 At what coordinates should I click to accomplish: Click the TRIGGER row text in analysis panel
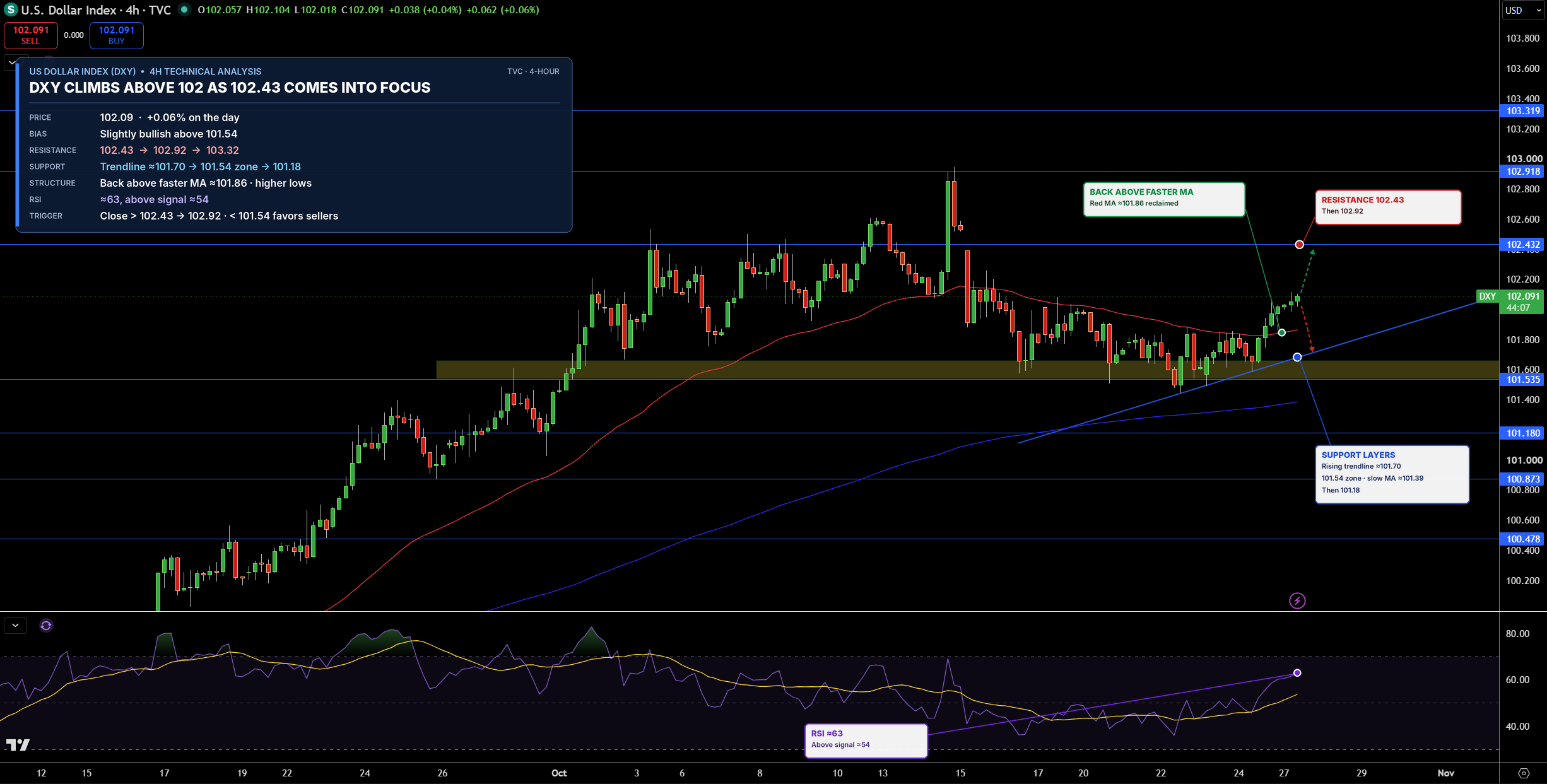219,216
